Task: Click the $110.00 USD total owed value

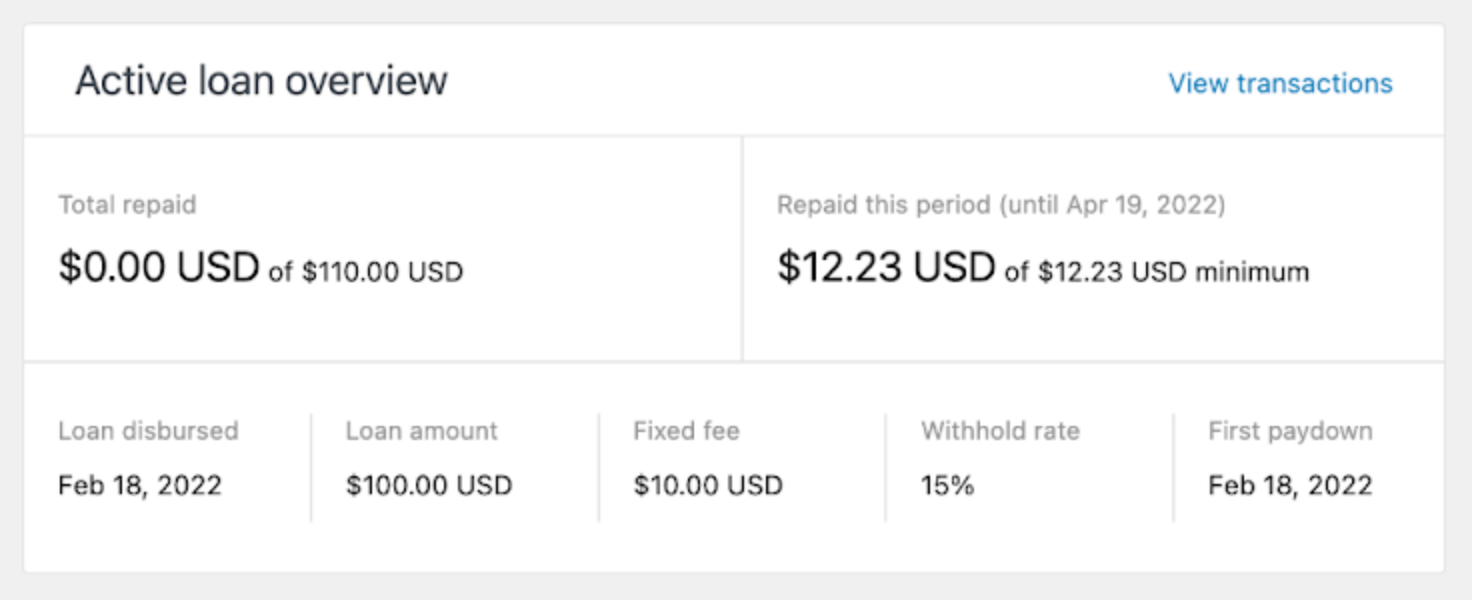Action: point(383,270)
